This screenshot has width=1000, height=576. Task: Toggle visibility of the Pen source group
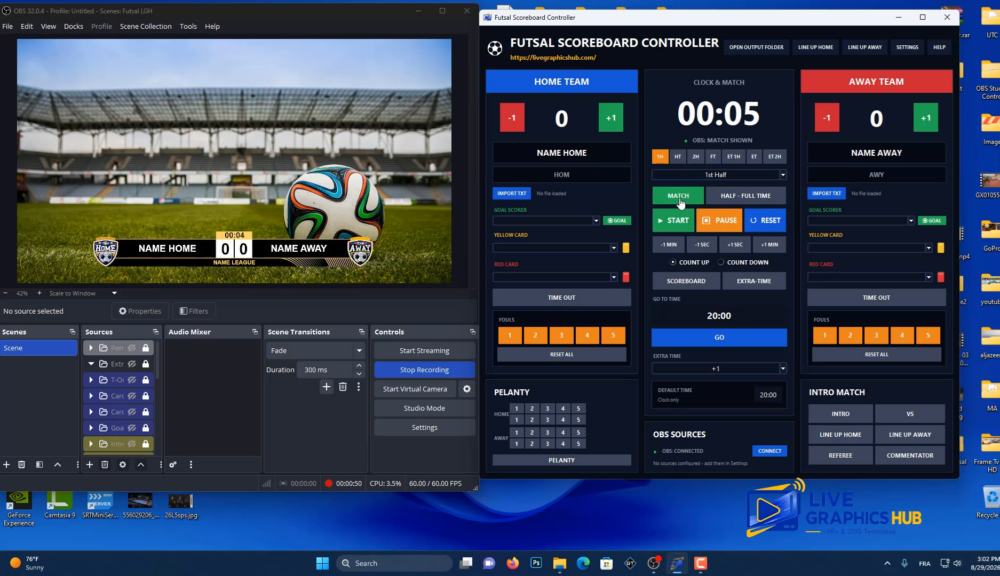tap(132, 348)
